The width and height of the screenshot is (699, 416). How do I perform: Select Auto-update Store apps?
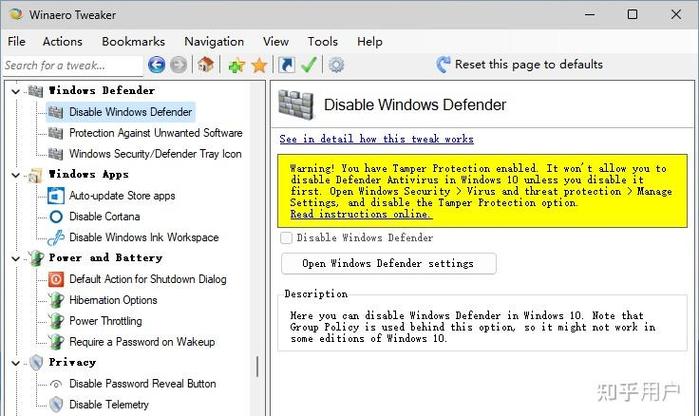click(x=122, y=196)
